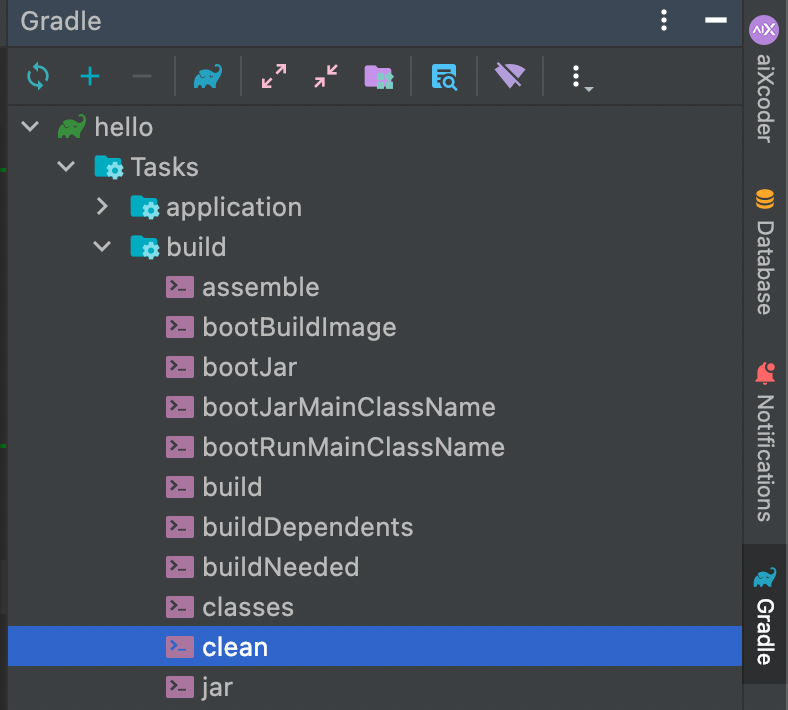Click the Gradle panel title

click(x=61, y=21)
